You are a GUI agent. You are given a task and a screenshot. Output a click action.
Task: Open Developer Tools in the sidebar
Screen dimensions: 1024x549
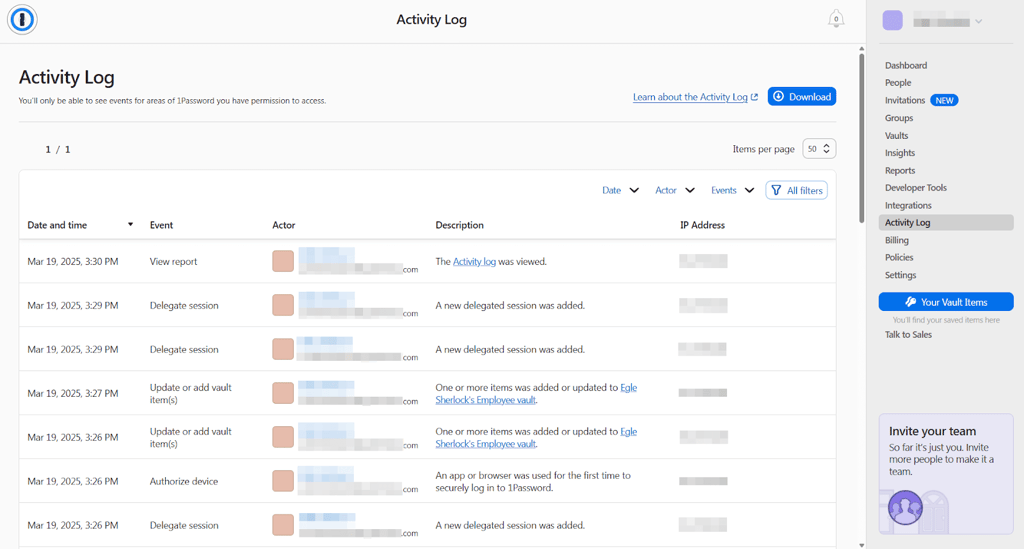[x=916, y=188]
